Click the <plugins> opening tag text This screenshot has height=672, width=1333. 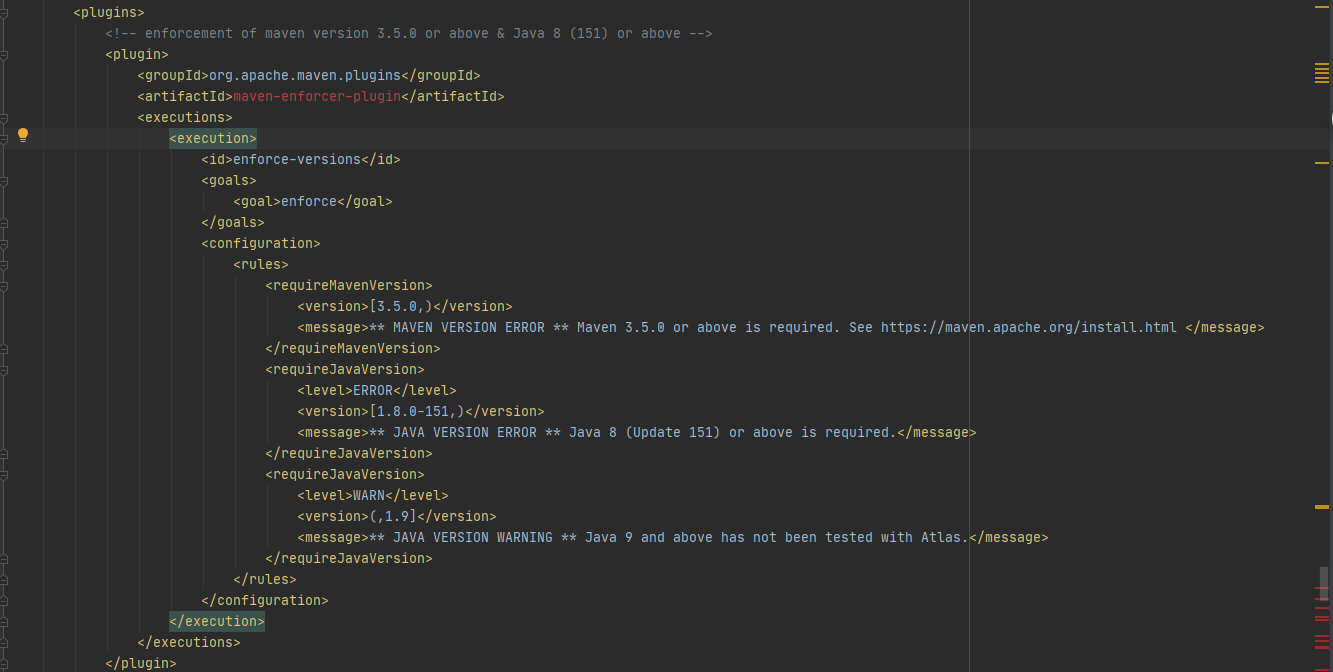[x=109, y=12]
